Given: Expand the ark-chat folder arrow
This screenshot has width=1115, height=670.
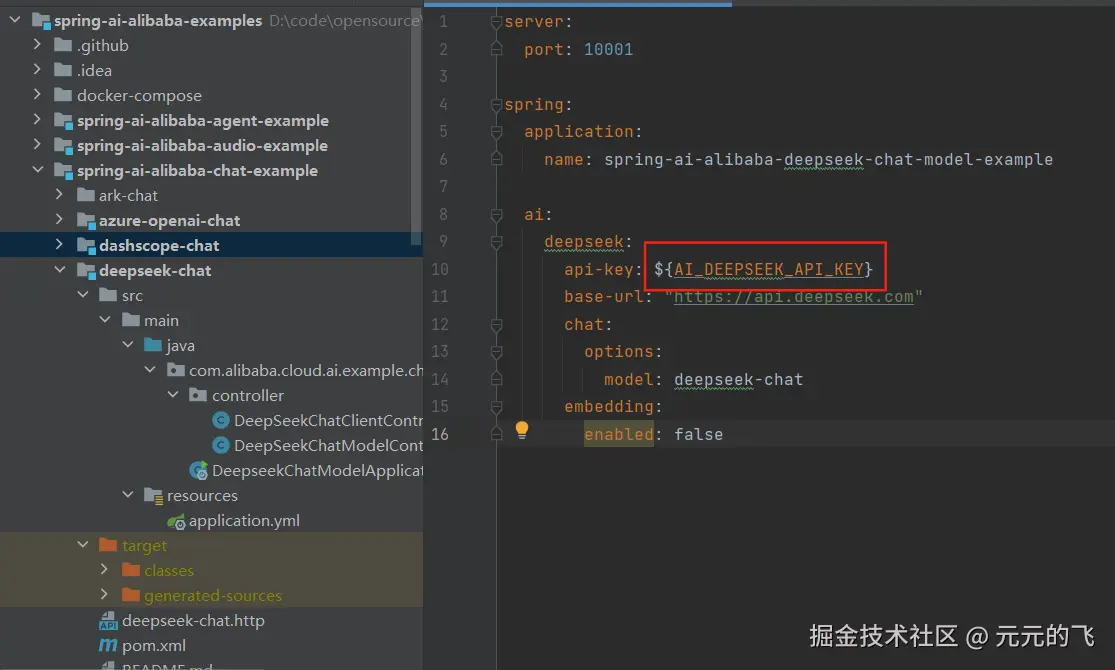Looking at the screenshot, I should tap(59, 195).
